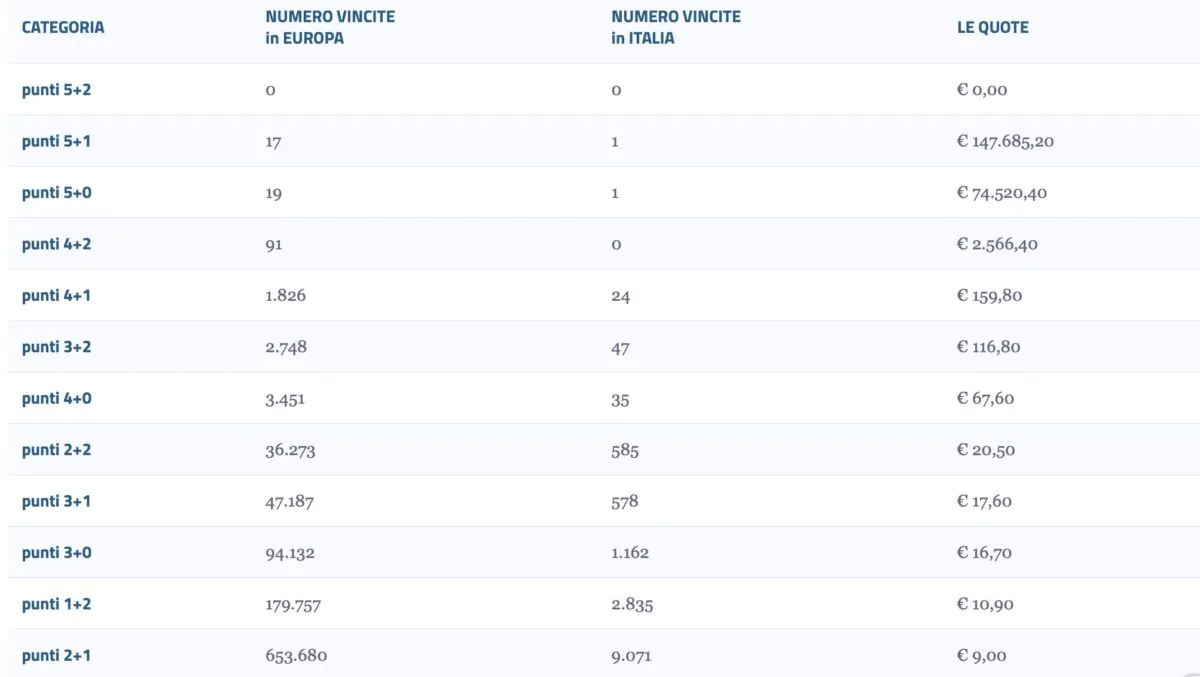Click the punti 2+2 category label
Viewport: 1200px width, 677px height.
click(x=57, y=449)
